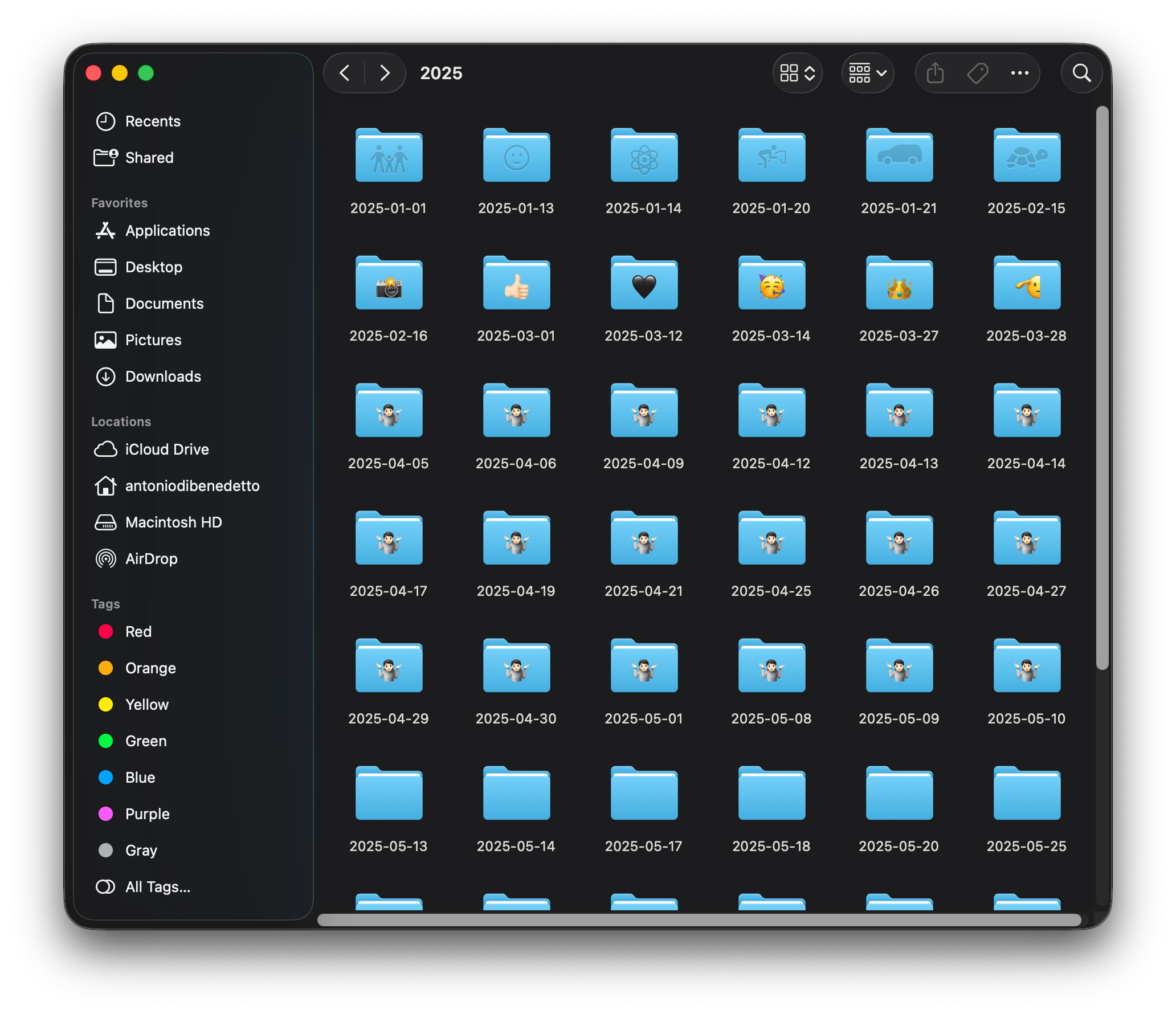Select the 2025-03-12 black heart folder
Image resolution: width=1176 pixels, height=1014 pixels.
pos(644,285)
